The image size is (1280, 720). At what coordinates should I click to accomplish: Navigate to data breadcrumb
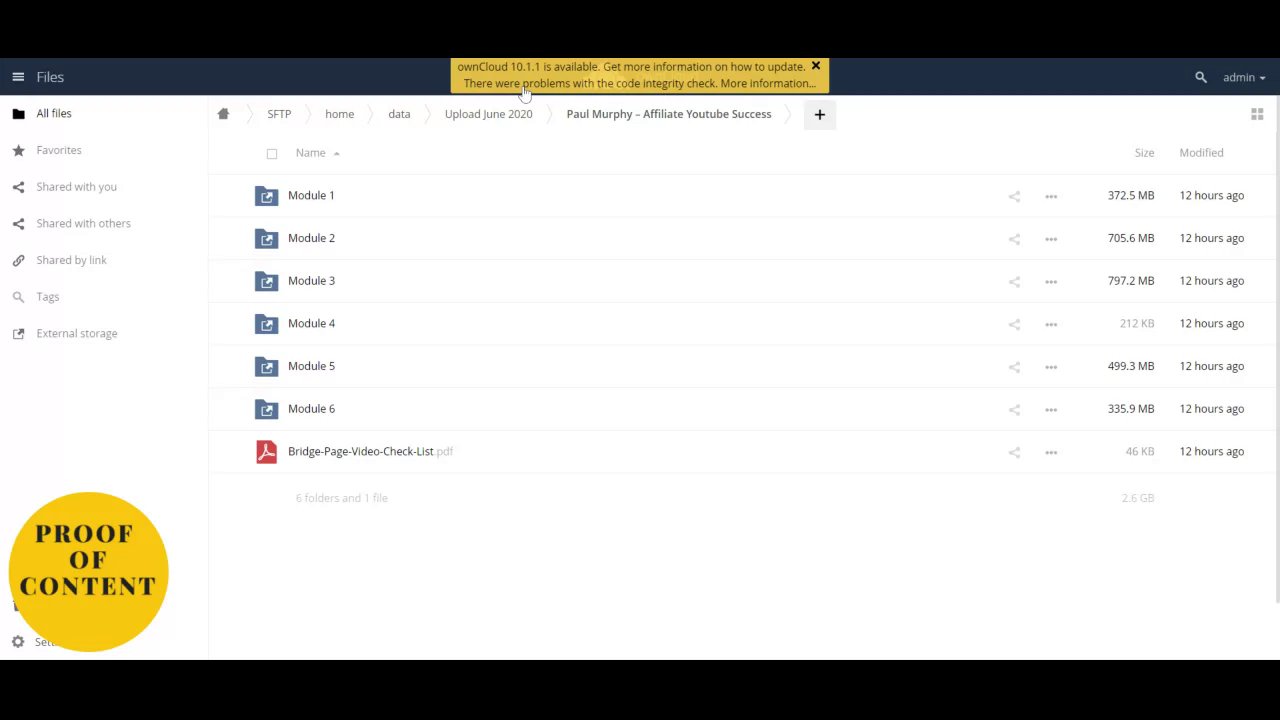[399, 114]
